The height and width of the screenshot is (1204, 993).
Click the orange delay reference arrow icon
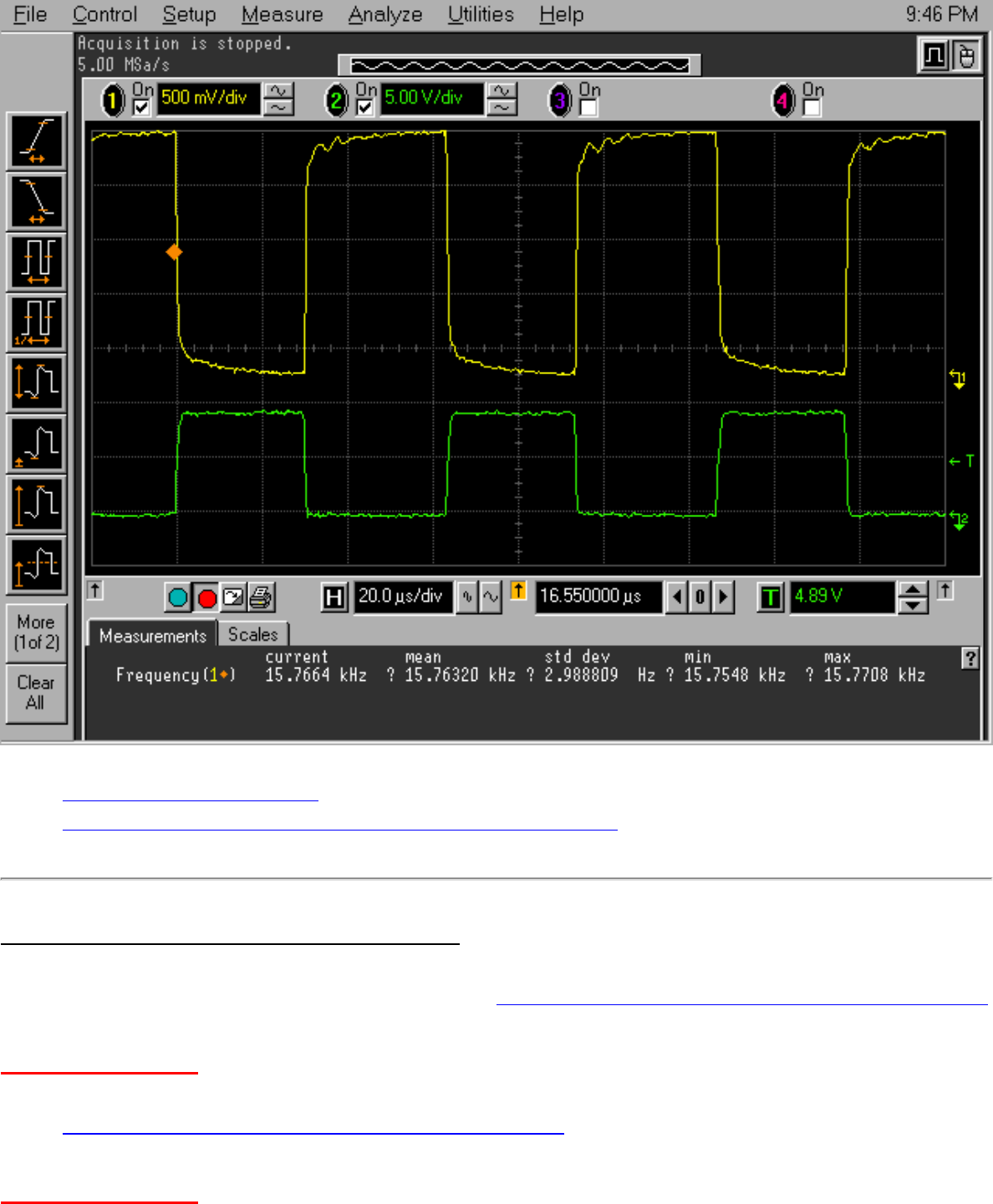pyautogui.click(x=518, y=592)
